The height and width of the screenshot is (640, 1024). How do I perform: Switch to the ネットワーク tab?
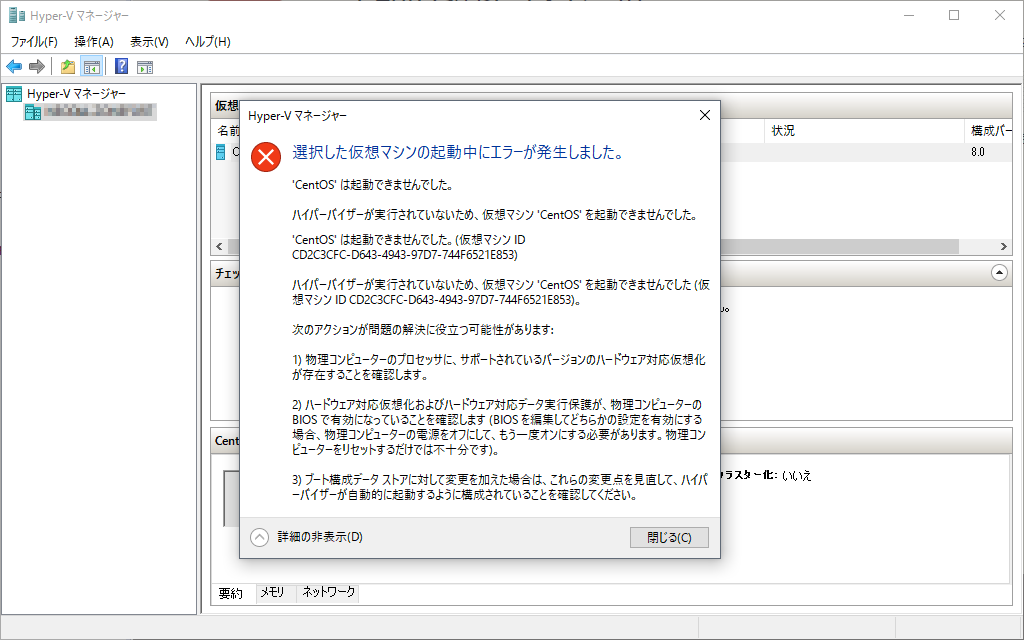pos(328,592)
